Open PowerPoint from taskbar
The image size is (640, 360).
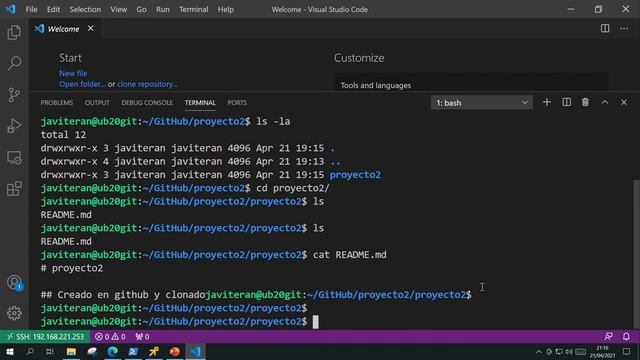pos(174,351)
